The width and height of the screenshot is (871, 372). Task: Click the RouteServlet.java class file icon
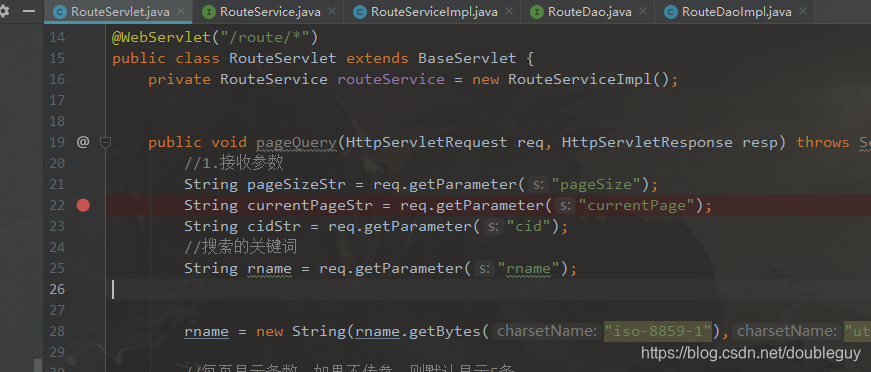click(x=59, y=12)
